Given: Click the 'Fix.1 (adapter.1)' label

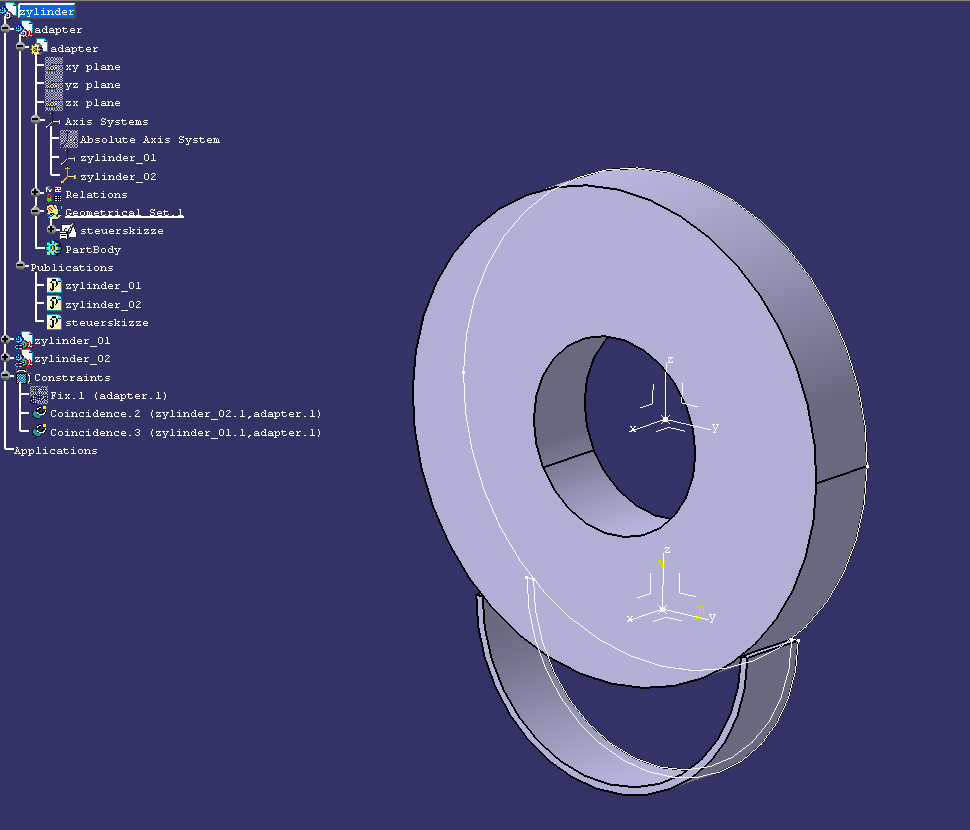Looking at the screenshot, I should click(x=109, y=395).
